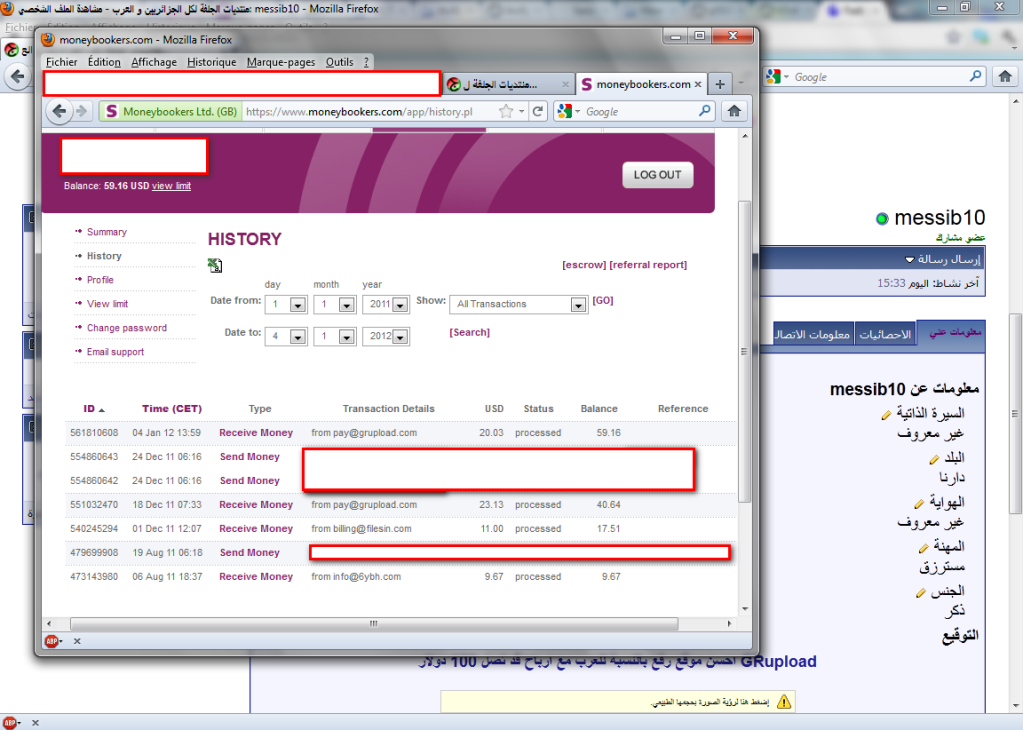The image size is (1023, 730).
Task: Expand the All Transactions show dropdown
Action: pos(578,305)
